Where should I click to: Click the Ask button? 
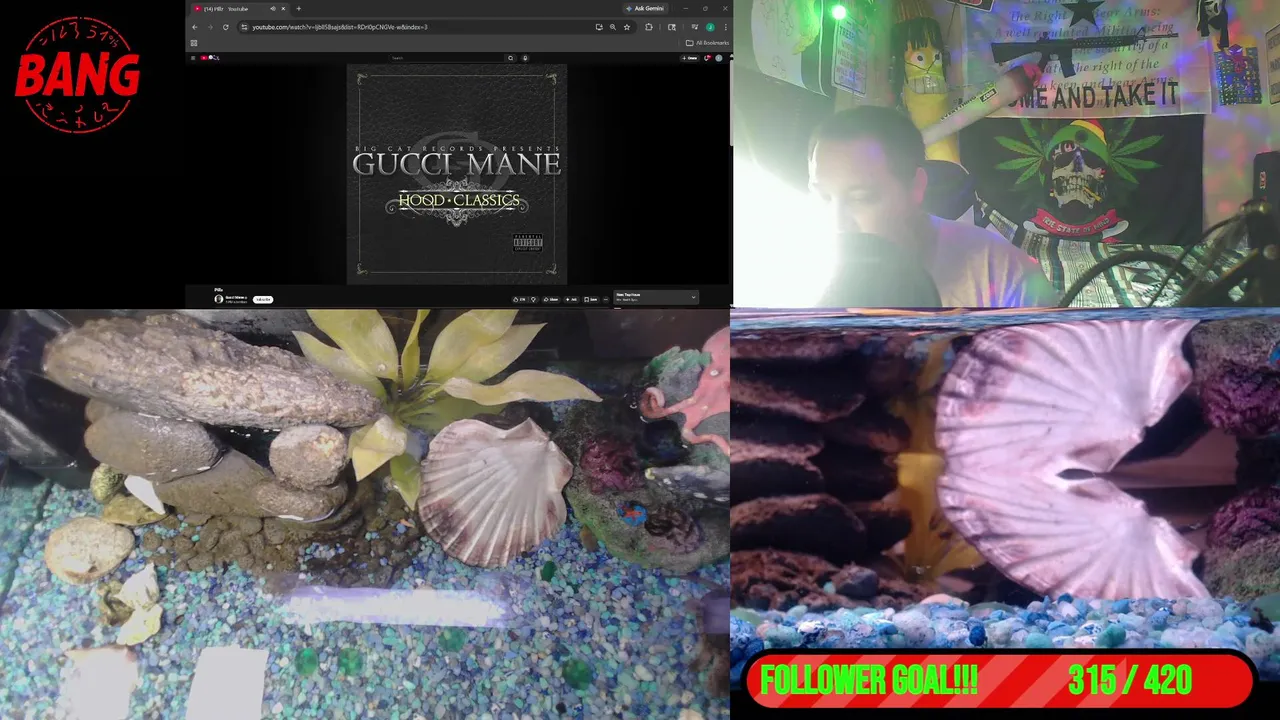click(x=571, y=299)
